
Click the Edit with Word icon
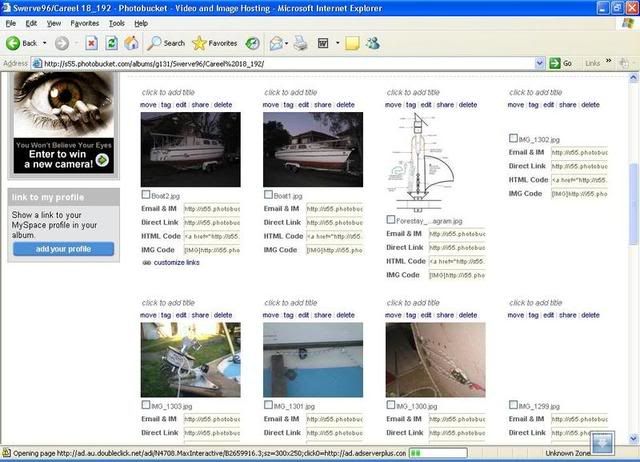(x=323, y=43)
